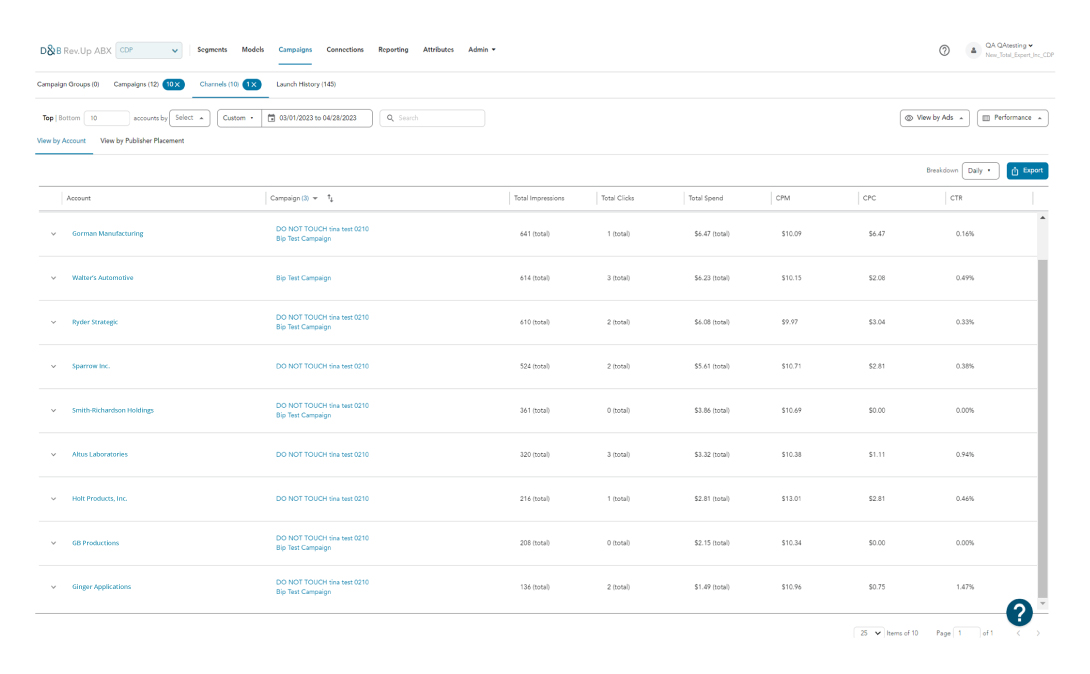
Task: Open the Ginger Applications account link
Action: pyautogui.click(x=101, y=587)
